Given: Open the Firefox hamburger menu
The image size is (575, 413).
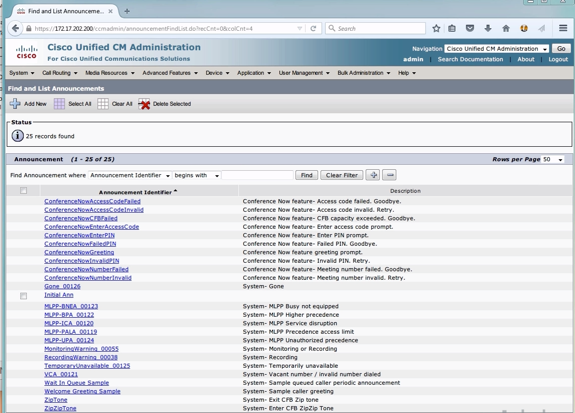Looking at the screenshot, I should pos(563,28).
